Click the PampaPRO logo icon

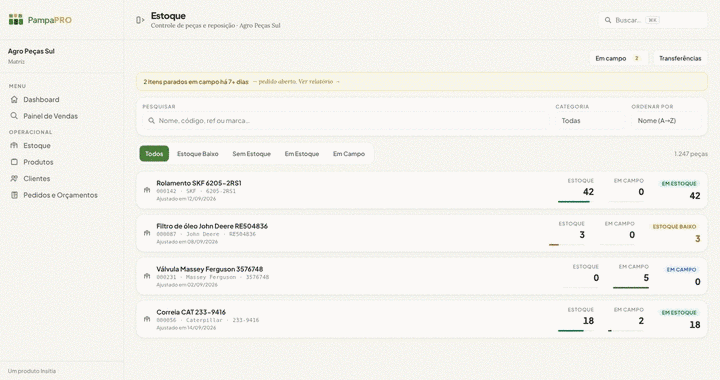click(16, 19)
